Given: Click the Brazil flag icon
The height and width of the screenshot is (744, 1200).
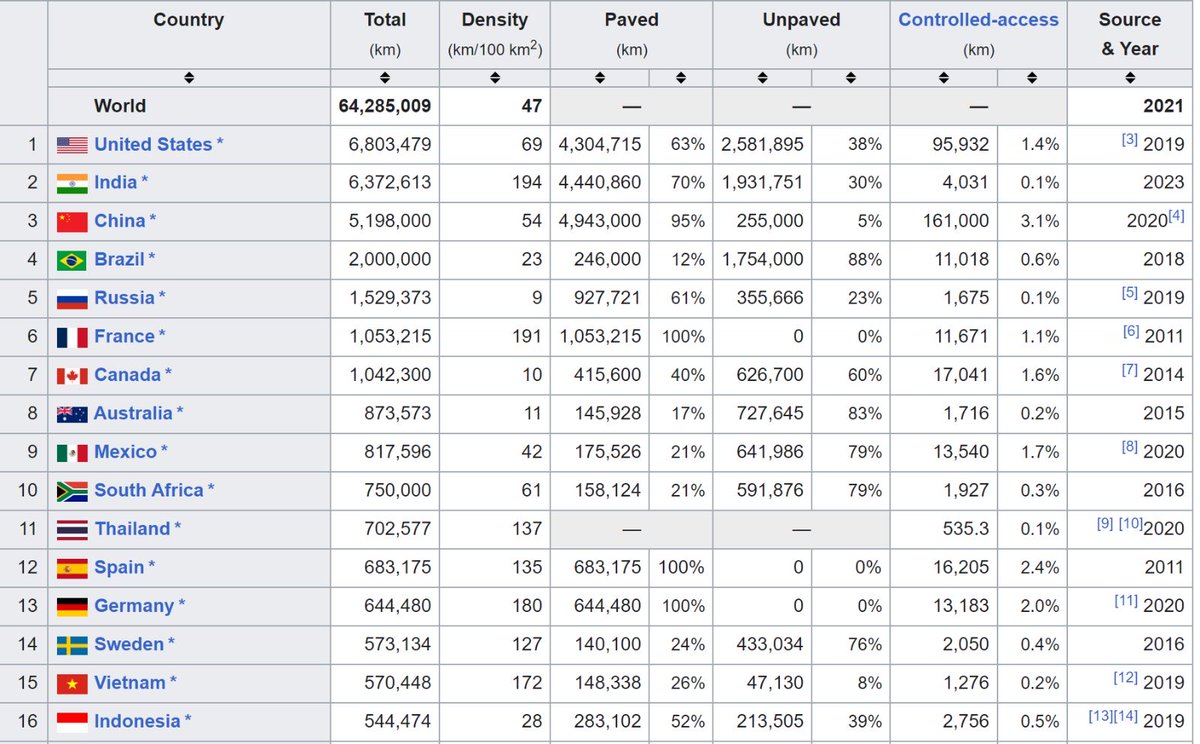Looking at the screenshot, I should (x=72, y=260).
